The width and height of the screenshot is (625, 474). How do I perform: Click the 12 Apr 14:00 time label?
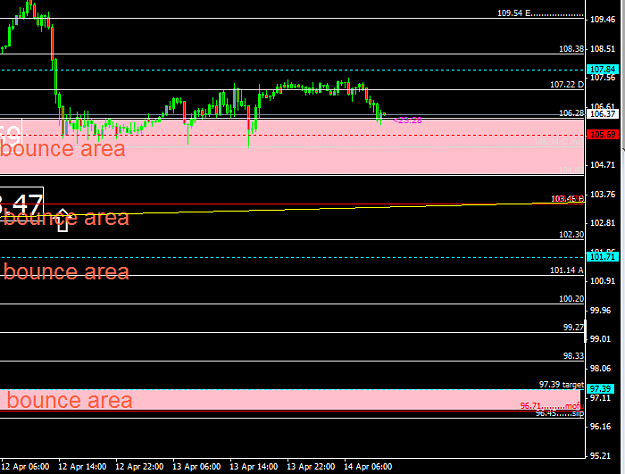82,466
